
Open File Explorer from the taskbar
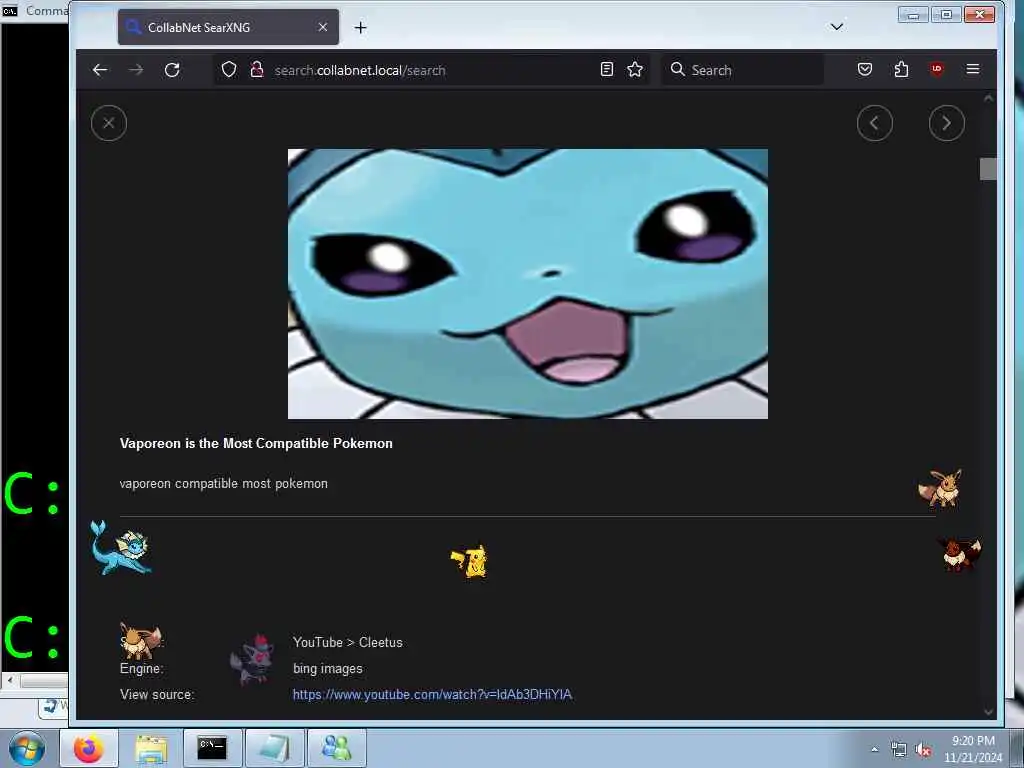pos(151,748)
